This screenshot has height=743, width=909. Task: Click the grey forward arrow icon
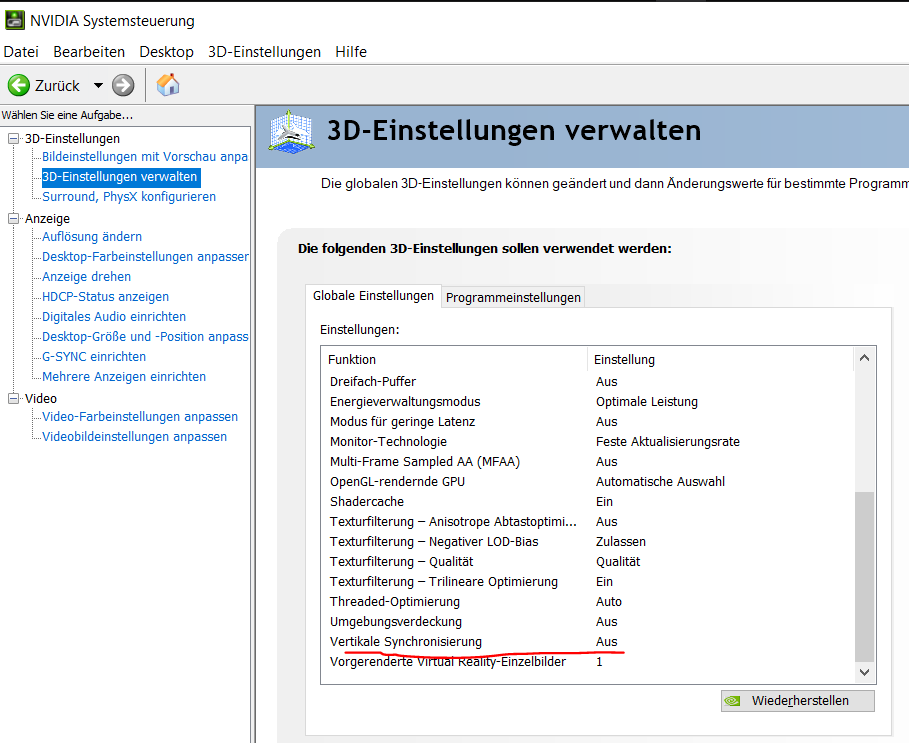pos(123,85)
